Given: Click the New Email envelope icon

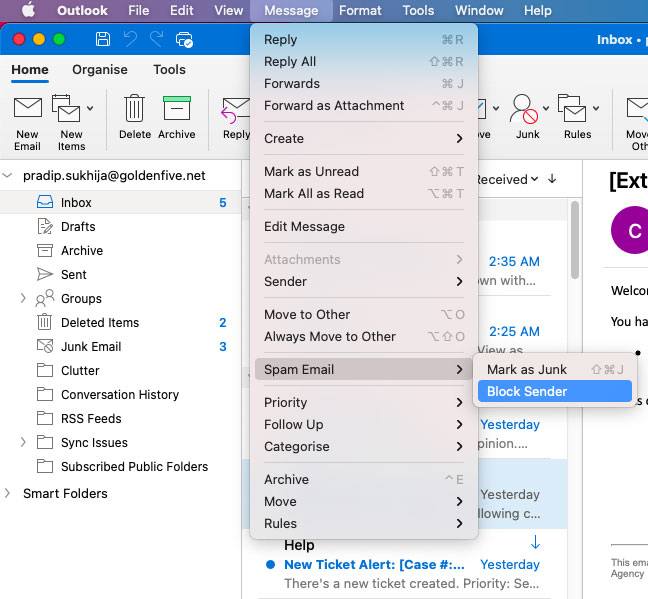Looking at the screenshot, I should (x=27, y=109).
